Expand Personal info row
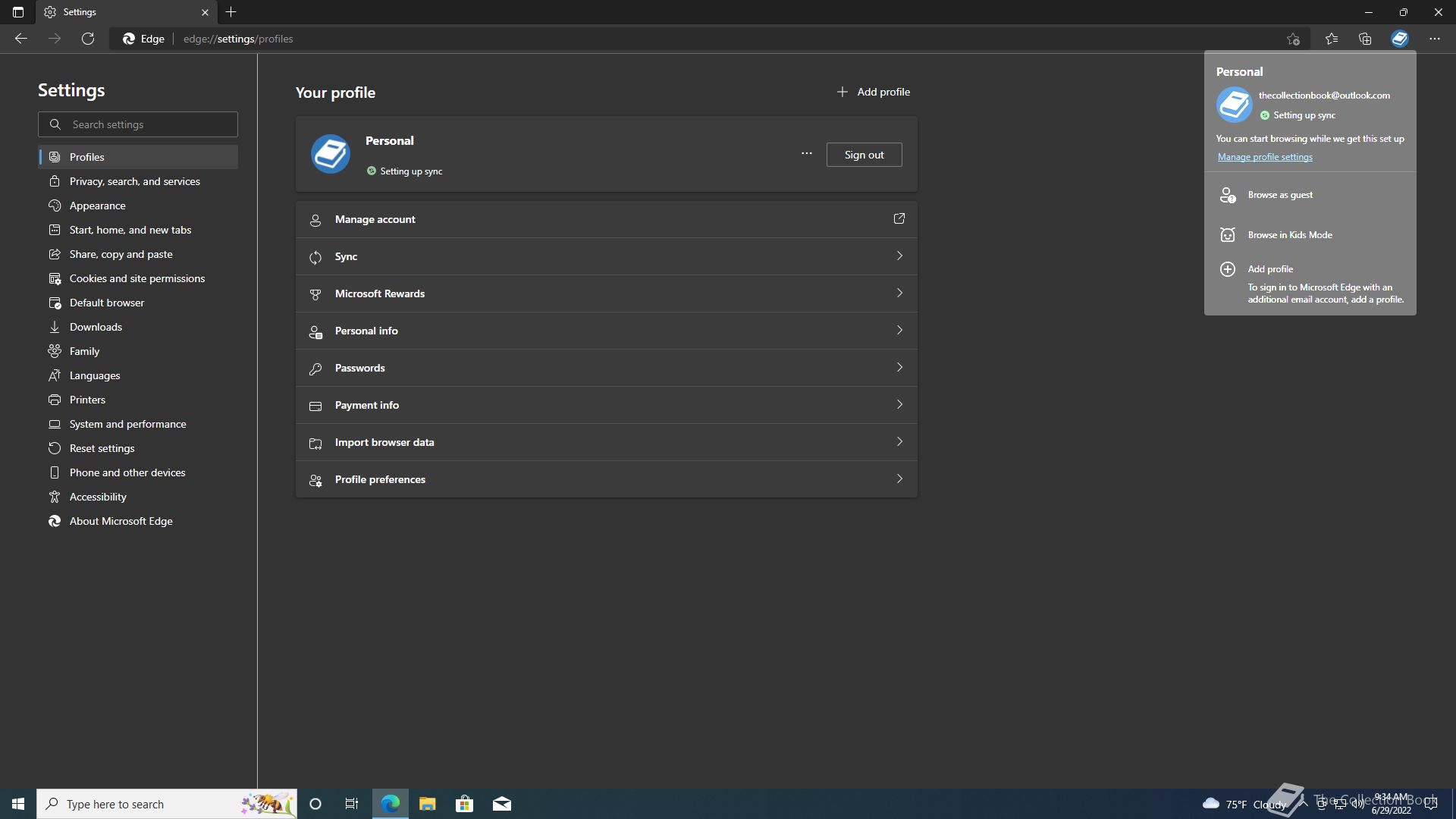 coord(607,331)
